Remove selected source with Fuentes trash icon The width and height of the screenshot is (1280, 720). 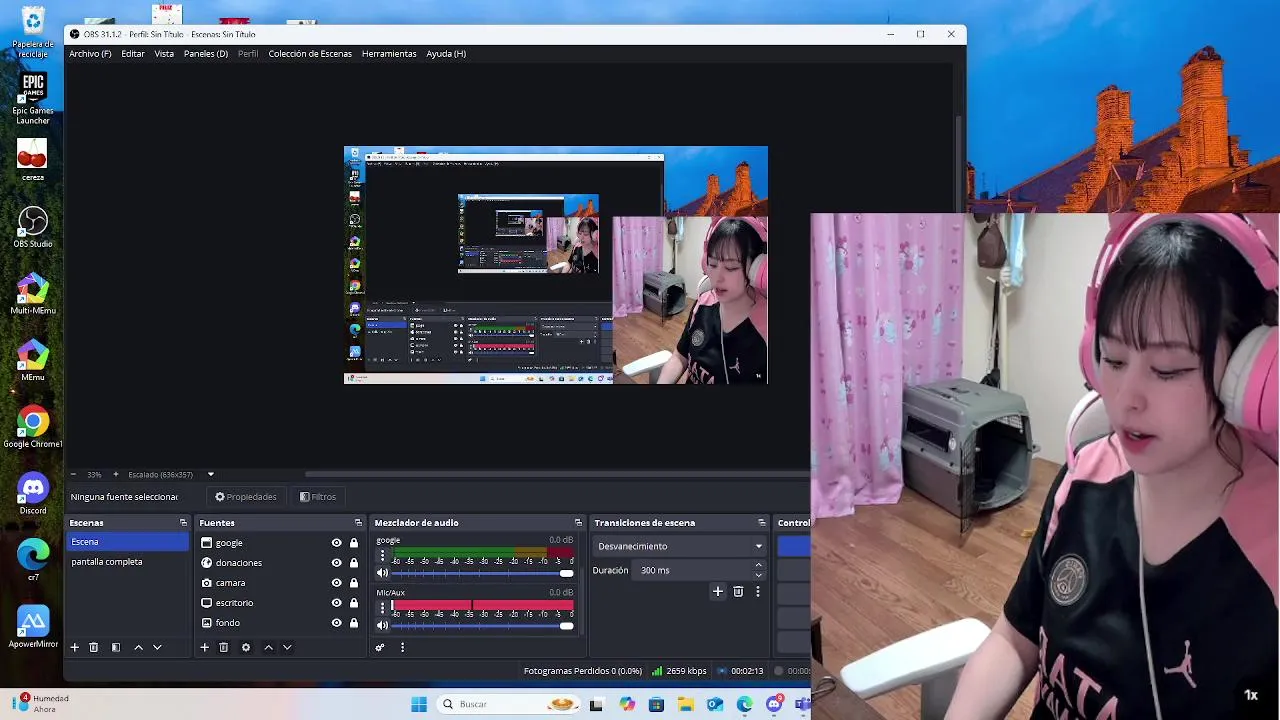[x=224, y=647]
